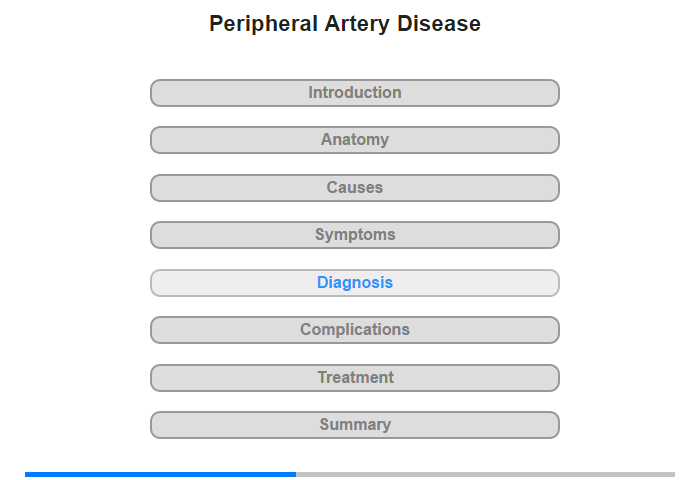Go to the Anatomy section
The width and height of the screenshot is (700, 480).
point(354,140)
